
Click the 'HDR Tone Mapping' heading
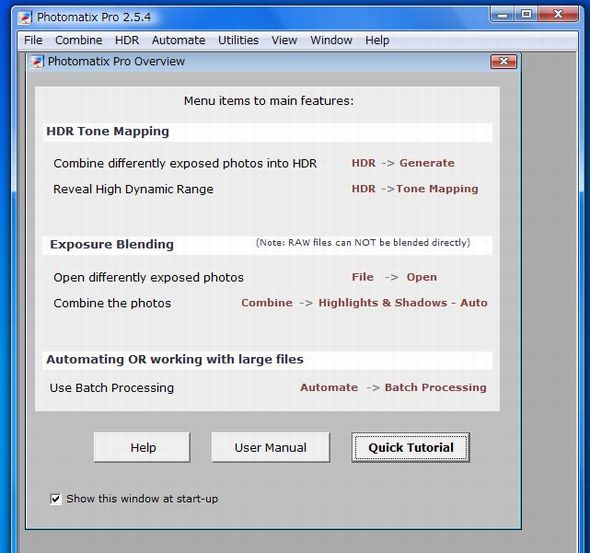click(108, 131)
